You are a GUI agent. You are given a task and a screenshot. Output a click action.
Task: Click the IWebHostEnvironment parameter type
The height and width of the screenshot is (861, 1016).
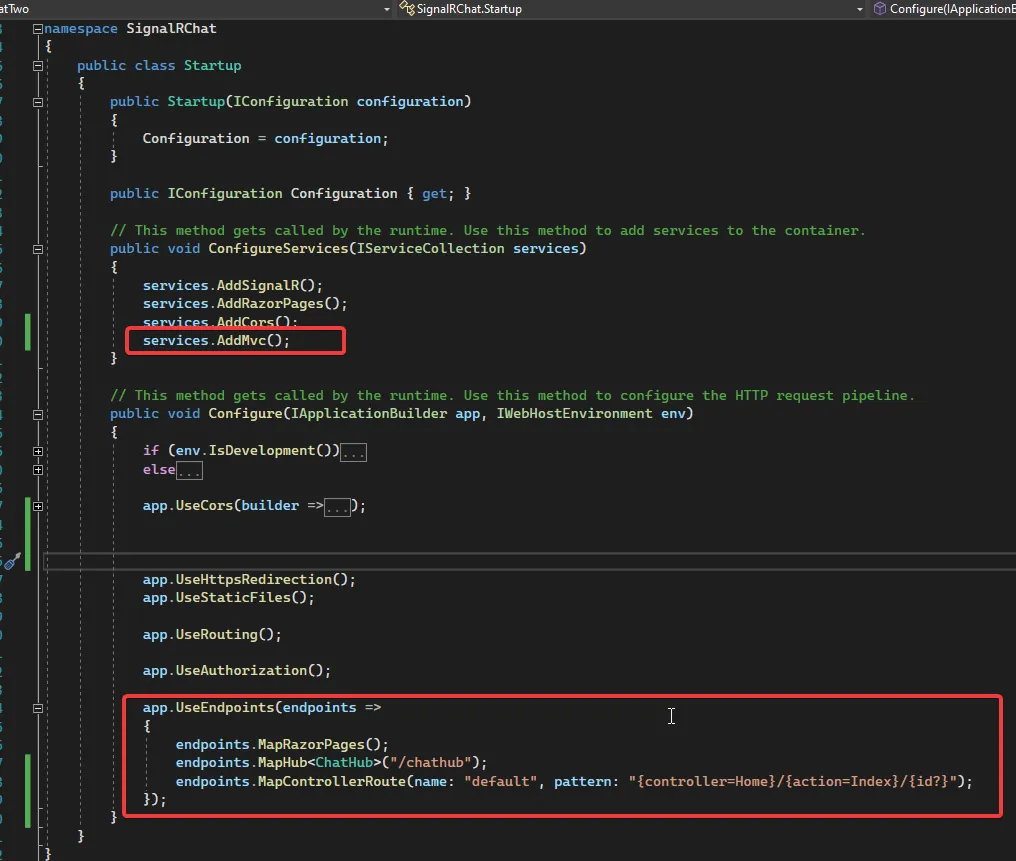click(x=574, y=414)
